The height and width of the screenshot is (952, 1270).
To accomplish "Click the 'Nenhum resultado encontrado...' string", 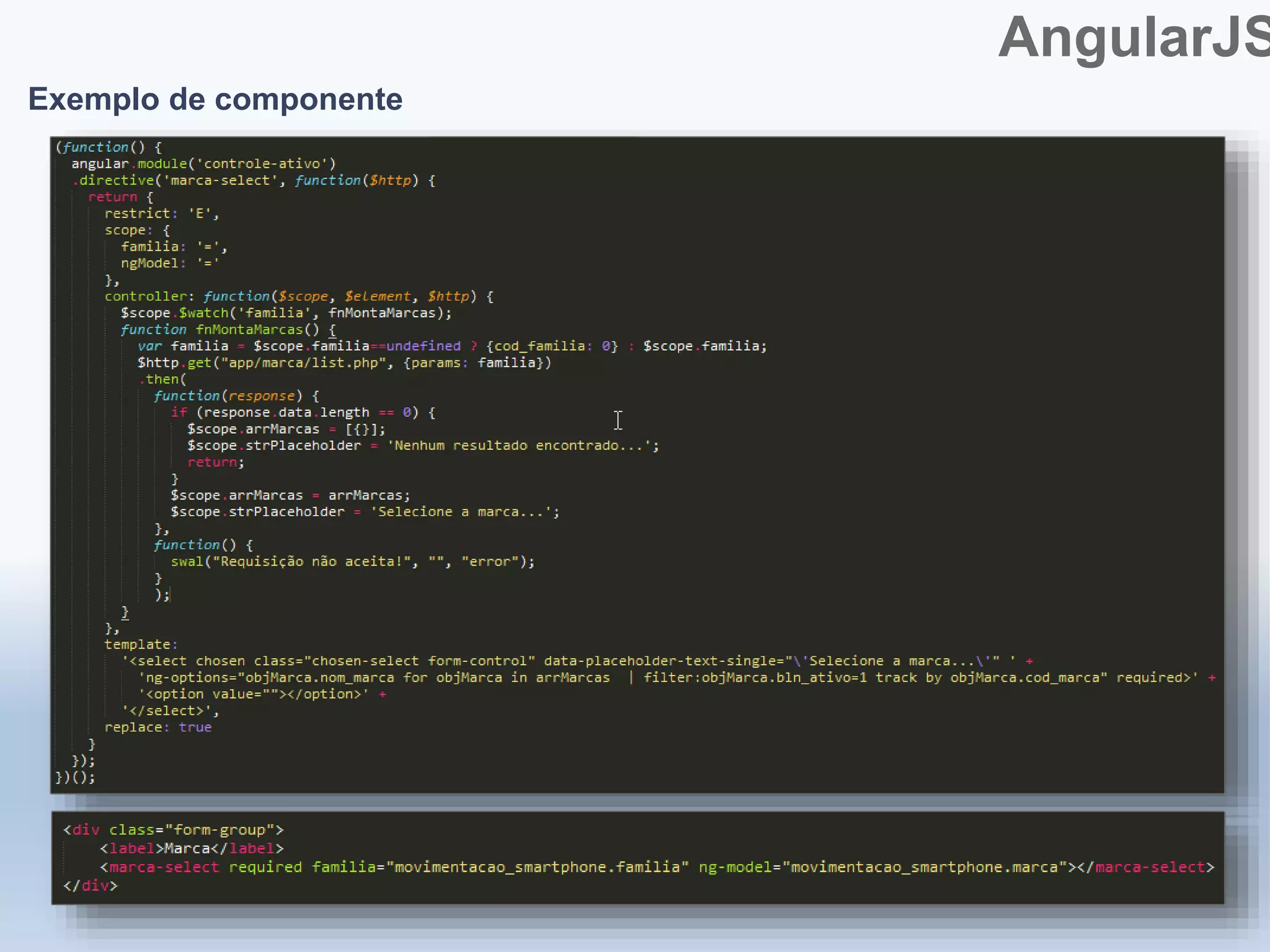I will (x=518, y=446).
